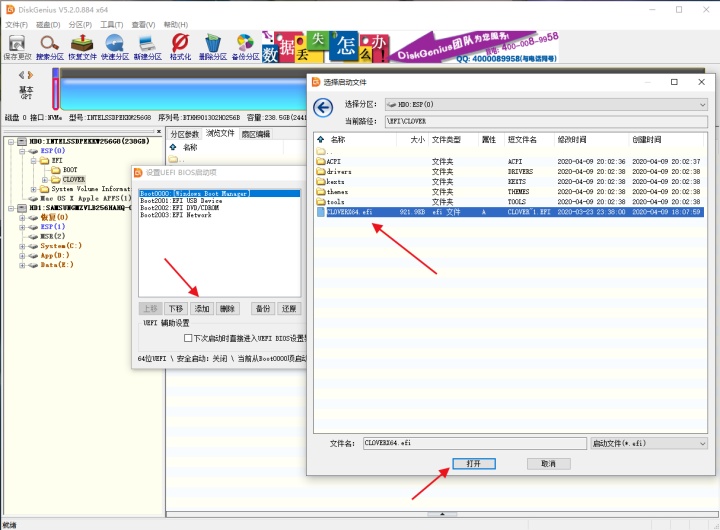The image size is (720, 530).
Task: Select the MSR(2) partition
Action: (x=53, y=236)
